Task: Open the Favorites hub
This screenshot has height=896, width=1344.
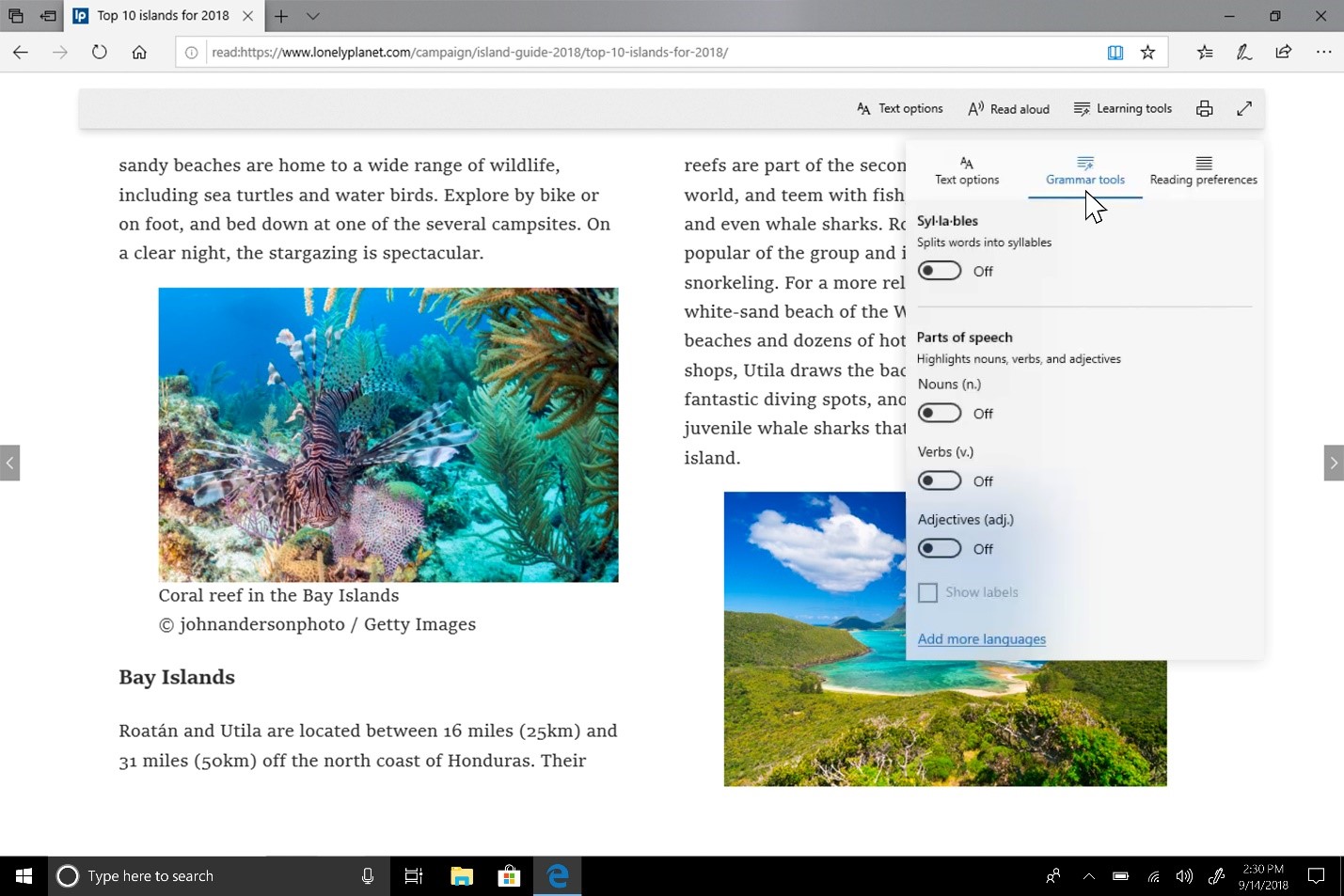Action: point(1205,53)
